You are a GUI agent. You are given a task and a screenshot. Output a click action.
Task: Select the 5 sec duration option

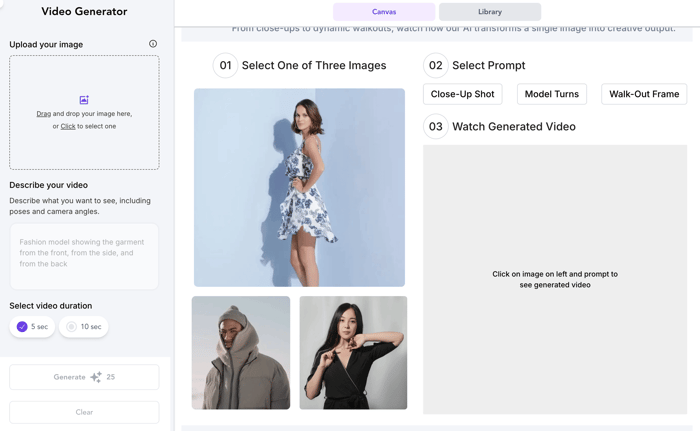tap(32, 327)
